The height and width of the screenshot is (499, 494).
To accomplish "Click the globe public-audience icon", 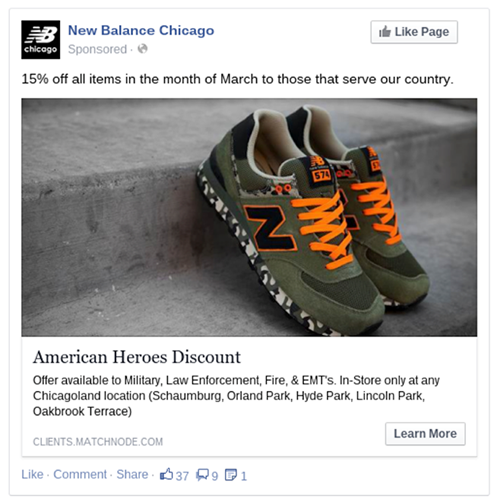I will 143,49.
